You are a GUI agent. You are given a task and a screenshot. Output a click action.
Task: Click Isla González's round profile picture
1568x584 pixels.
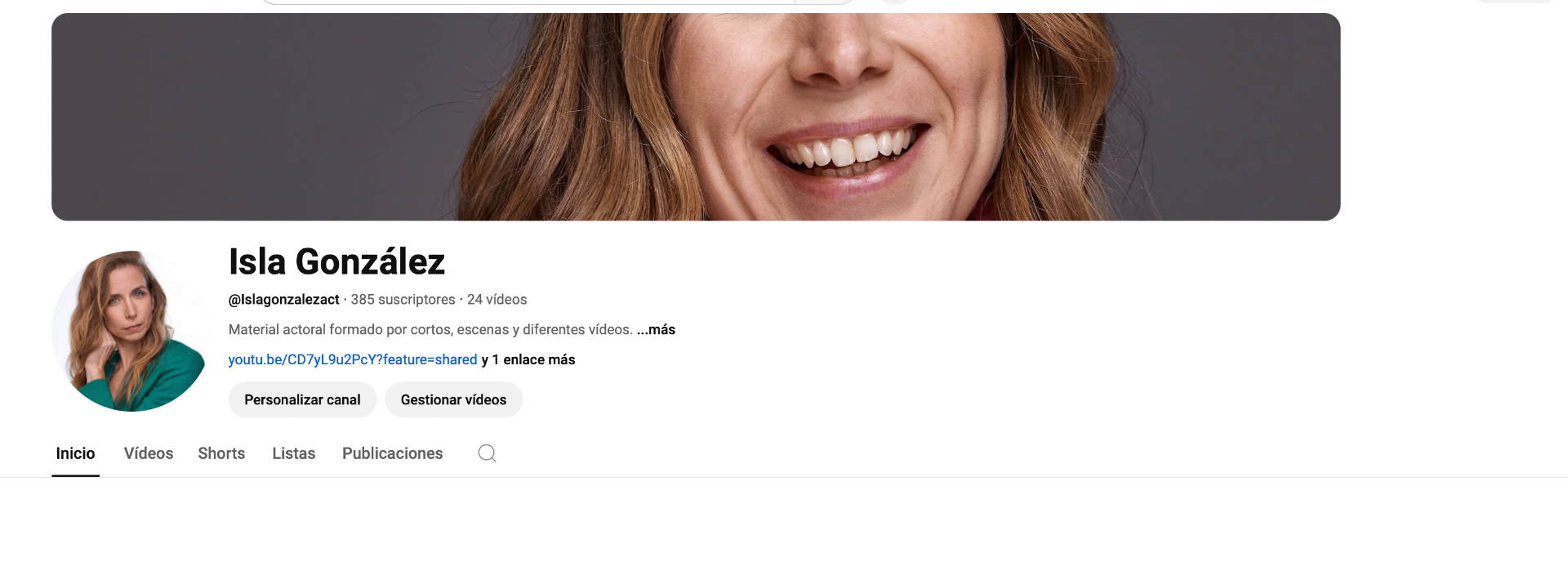coord(131,331)
